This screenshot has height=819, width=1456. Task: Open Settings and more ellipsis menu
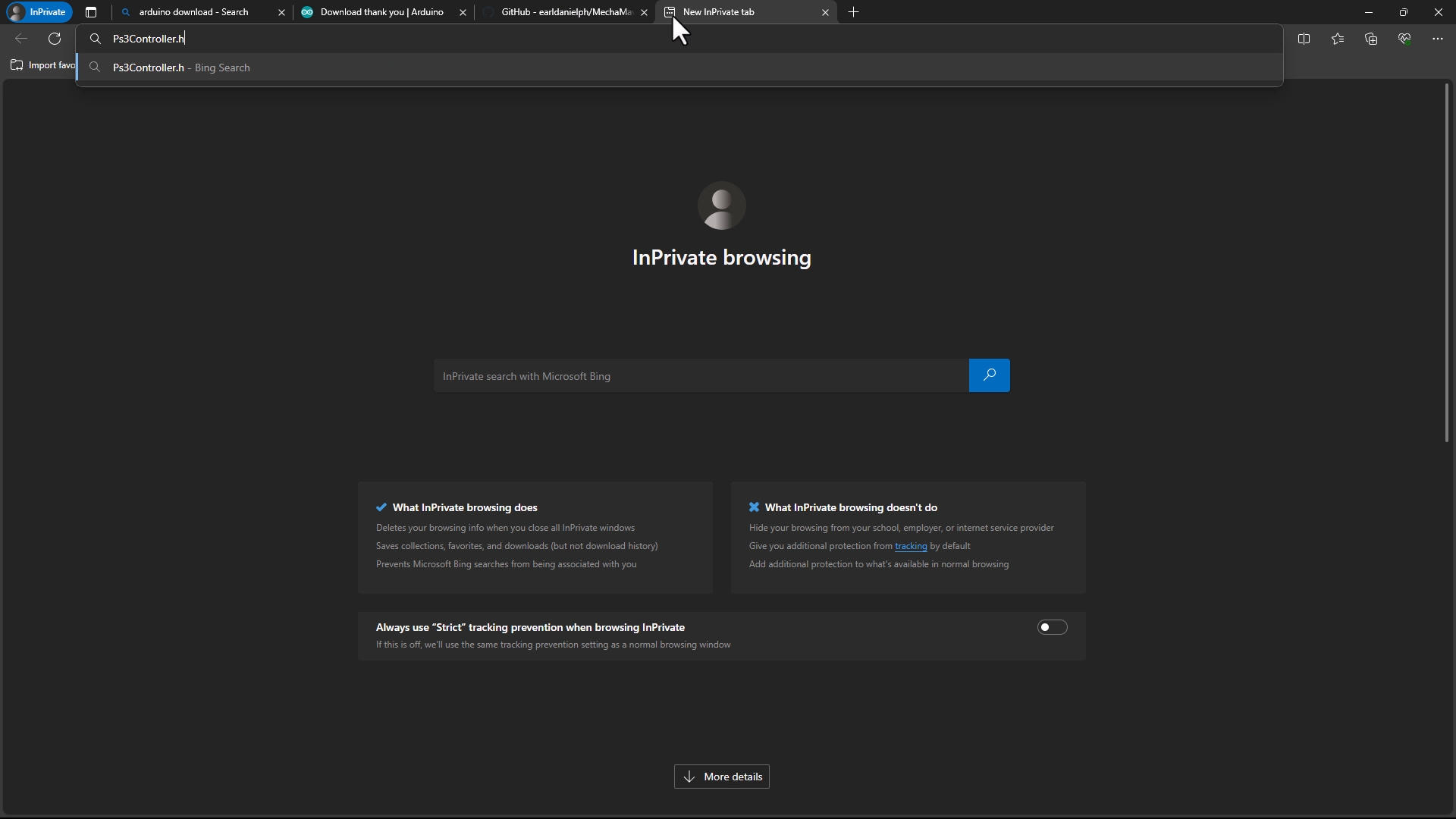pyautogui.click(x=1438, y=39)
